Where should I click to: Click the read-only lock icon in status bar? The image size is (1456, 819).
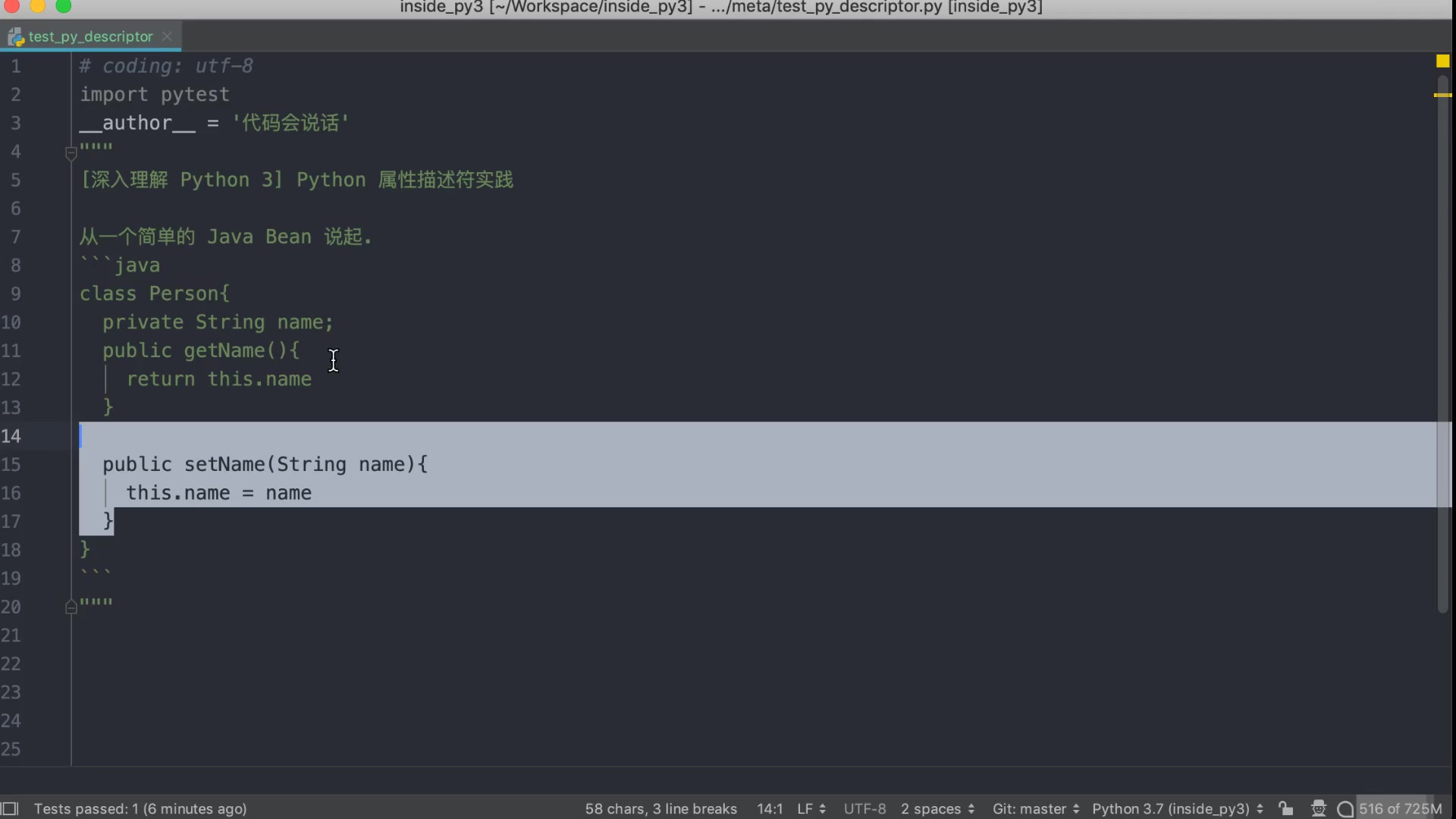tap(1286, 808)
